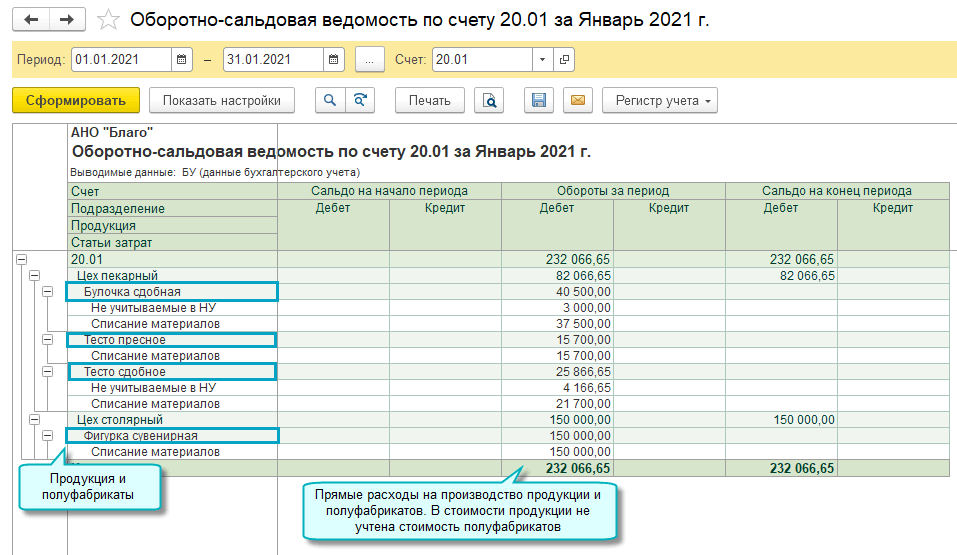Click debit turnover cell 4 166,65
957x555 pixels.
(x=557, y=388)
